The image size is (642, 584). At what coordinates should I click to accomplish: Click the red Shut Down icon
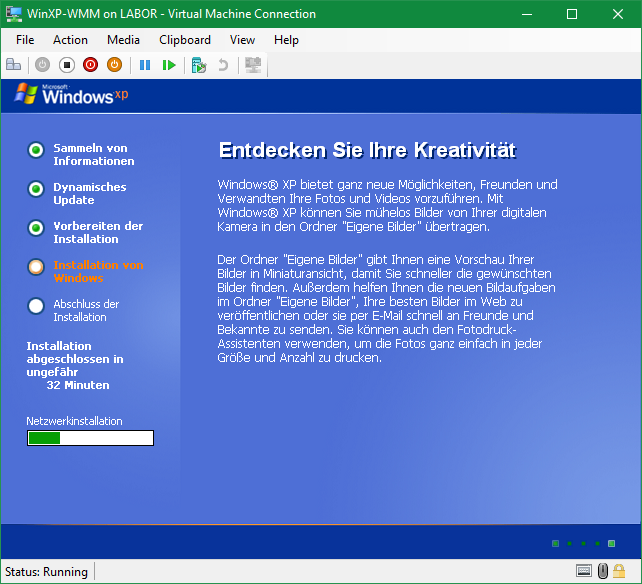(91, 65)
